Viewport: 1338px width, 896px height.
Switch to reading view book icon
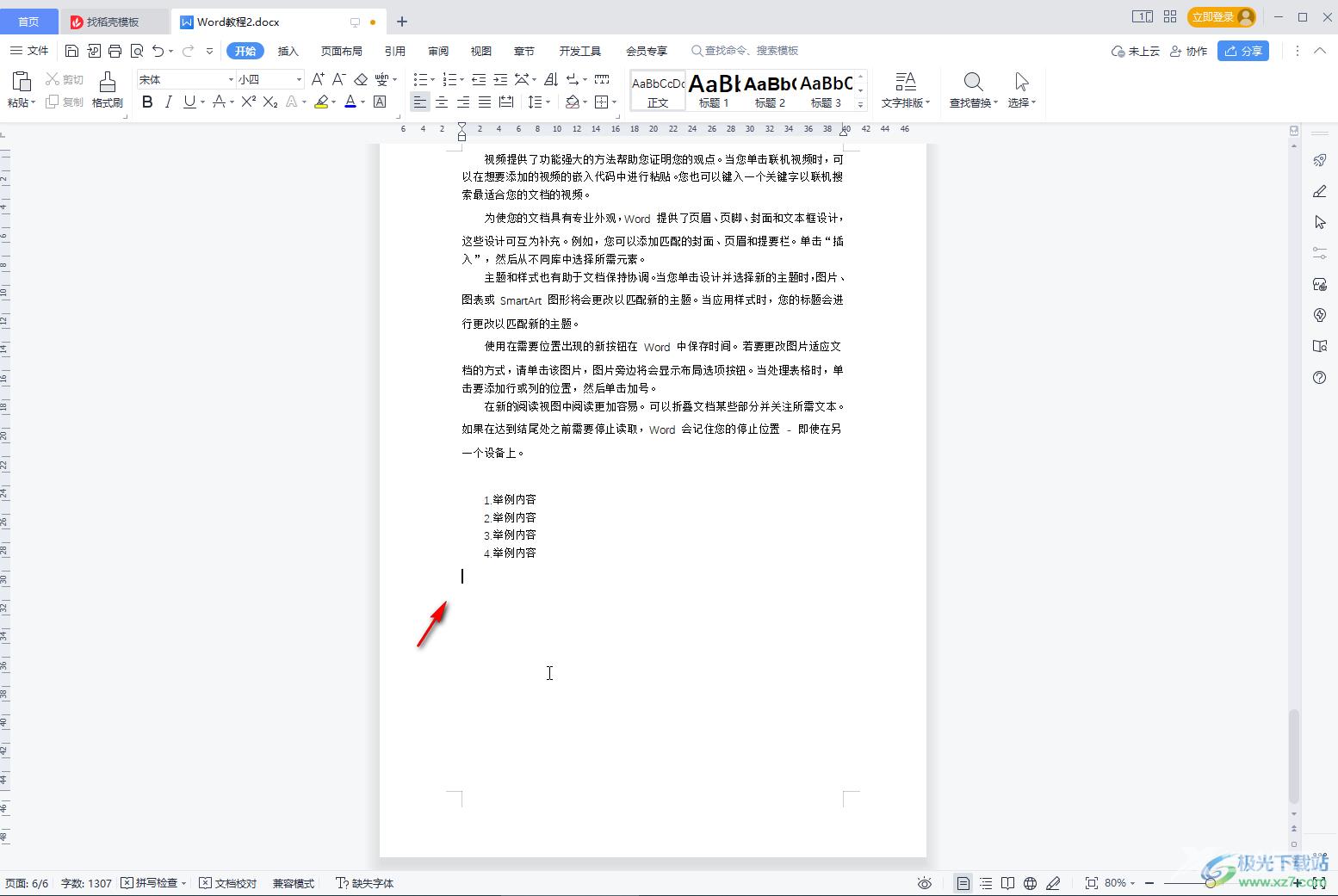point(1007,883)
